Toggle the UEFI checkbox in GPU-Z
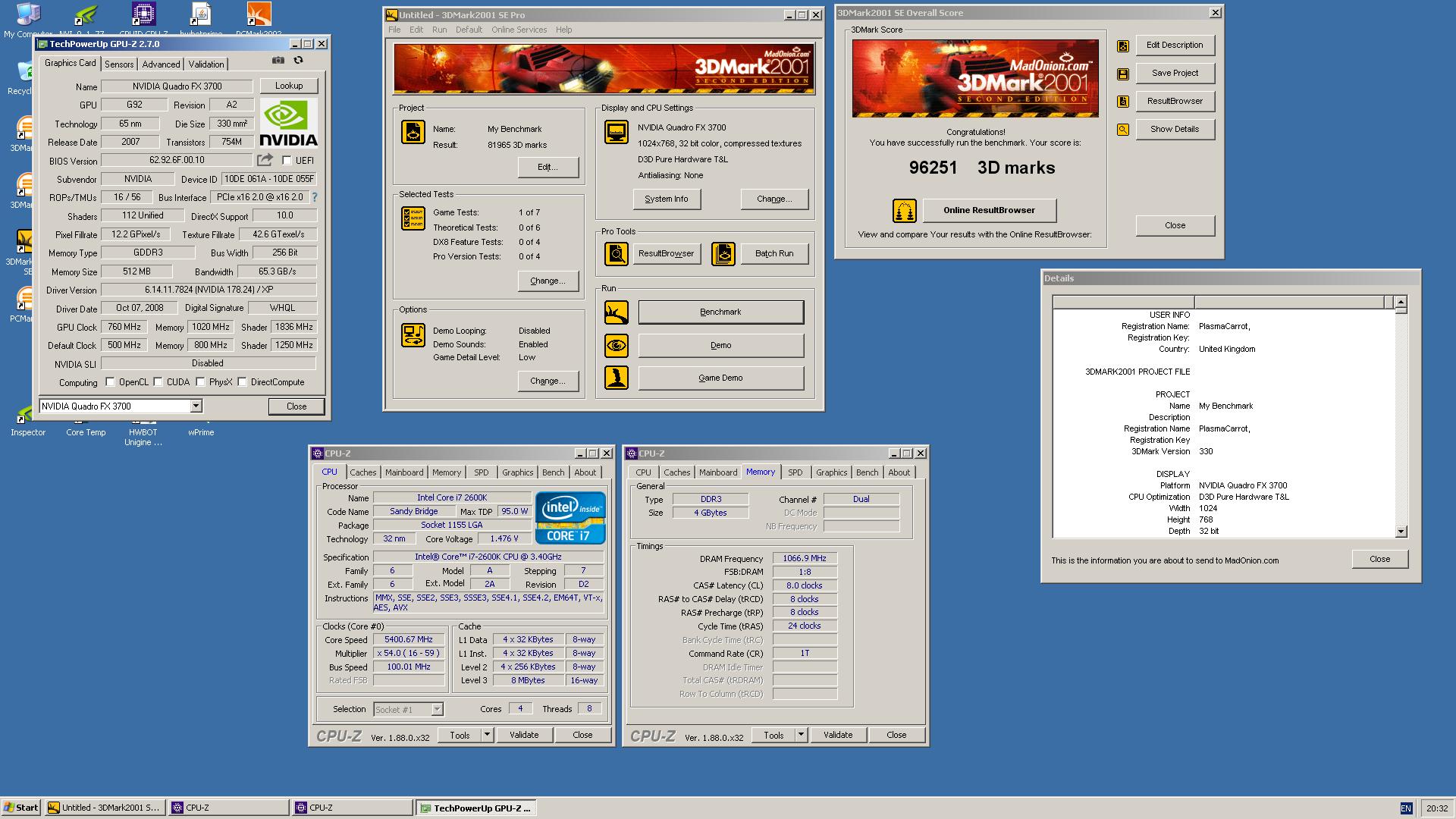Image resolution: width=1456 pixels, height=819 pixels. [x=287, y=161]
